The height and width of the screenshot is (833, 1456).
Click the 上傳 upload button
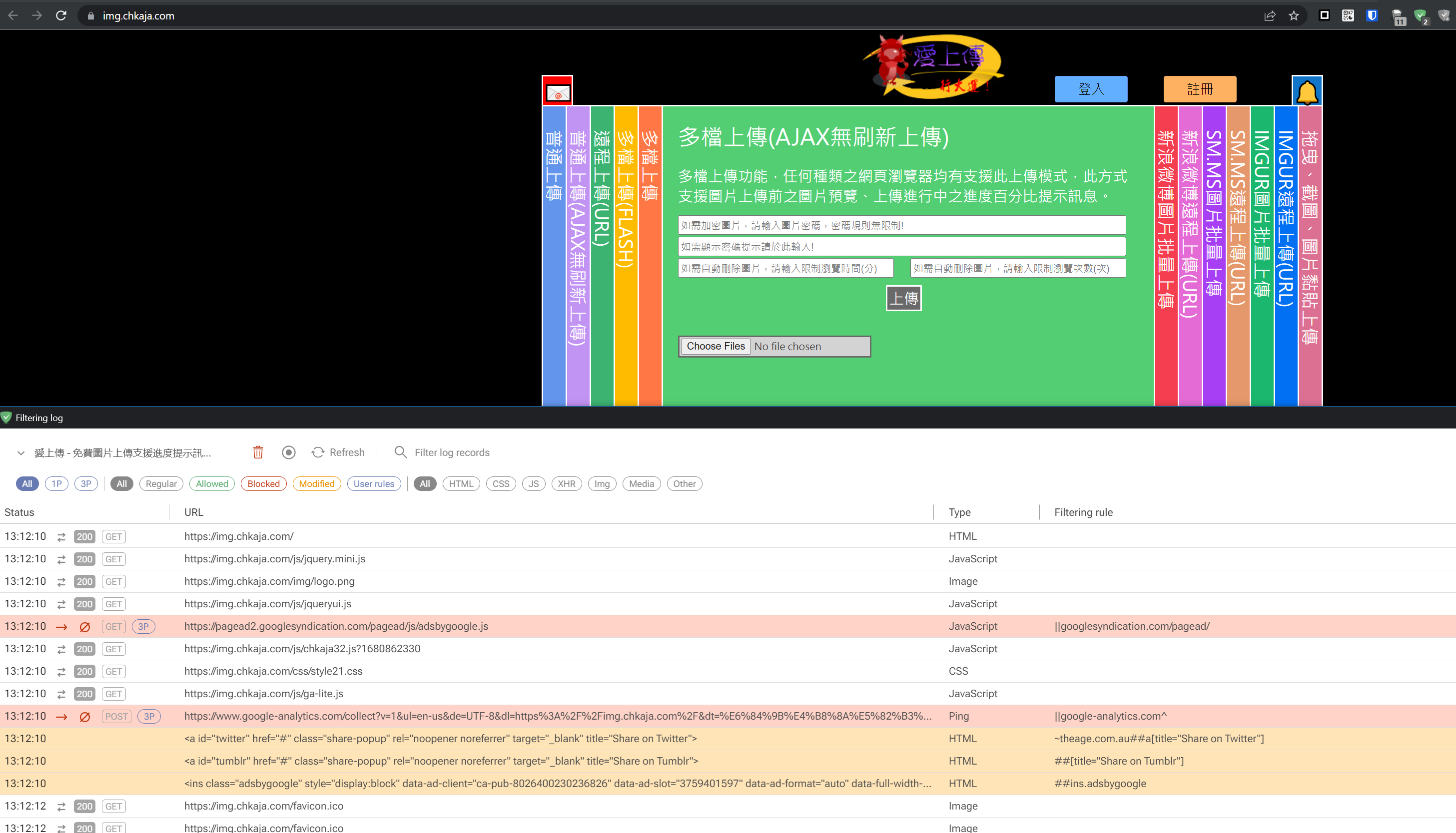click(903, 298)
